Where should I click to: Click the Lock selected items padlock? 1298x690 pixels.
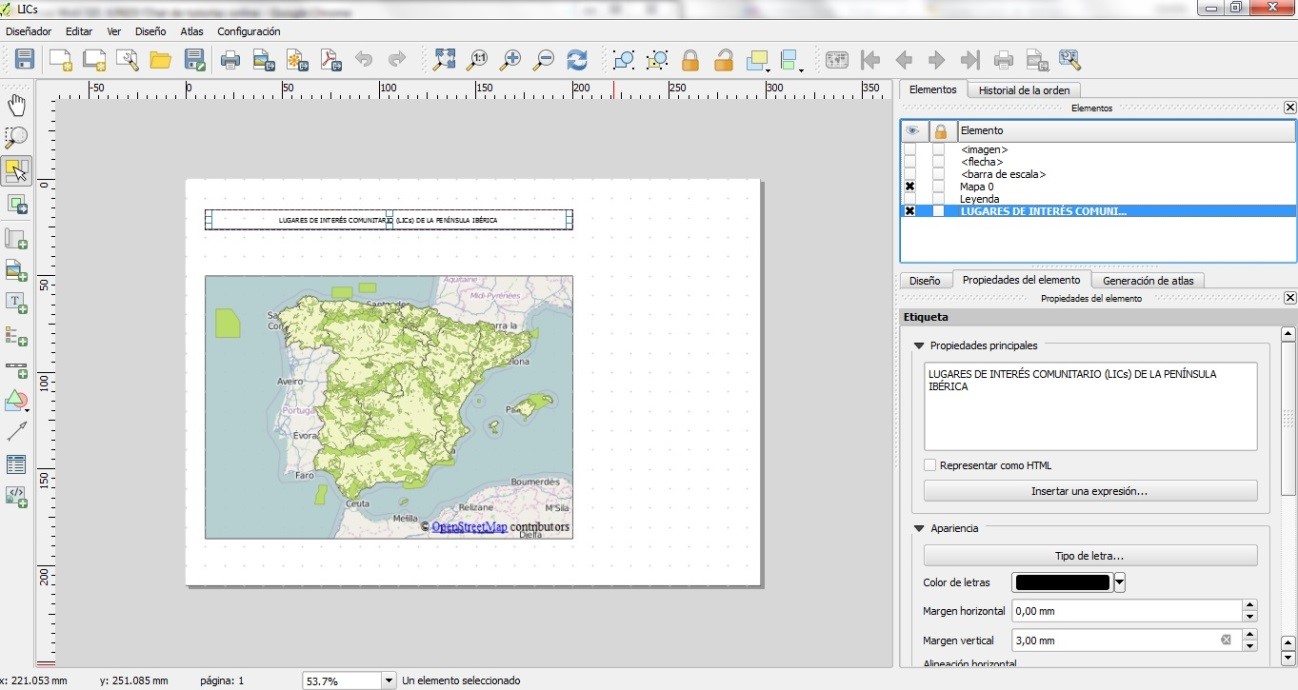[690, 60]
